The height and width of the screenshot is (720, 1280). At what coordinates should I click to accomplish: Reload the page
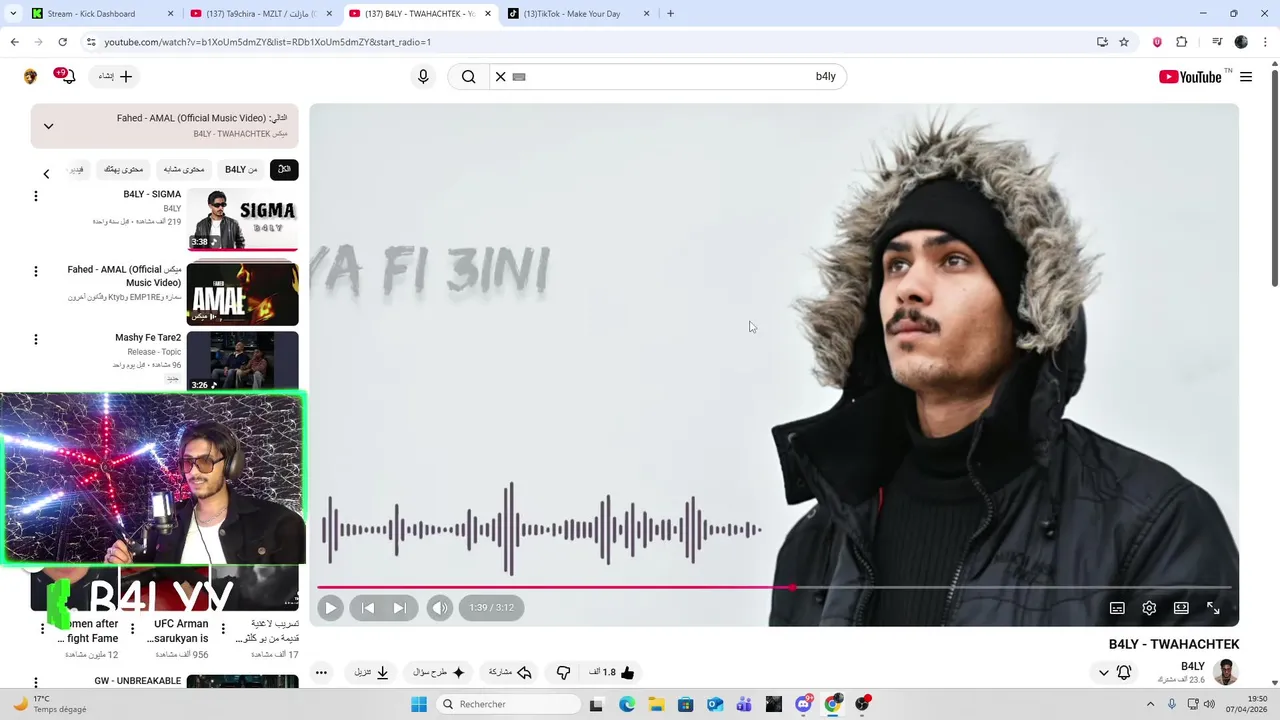pyautogui.click(x=62, y=42)
